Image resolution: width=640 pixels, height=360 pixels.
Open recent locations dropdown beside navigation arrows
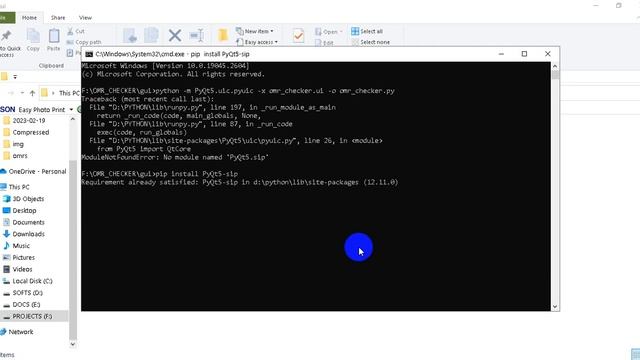22,93
